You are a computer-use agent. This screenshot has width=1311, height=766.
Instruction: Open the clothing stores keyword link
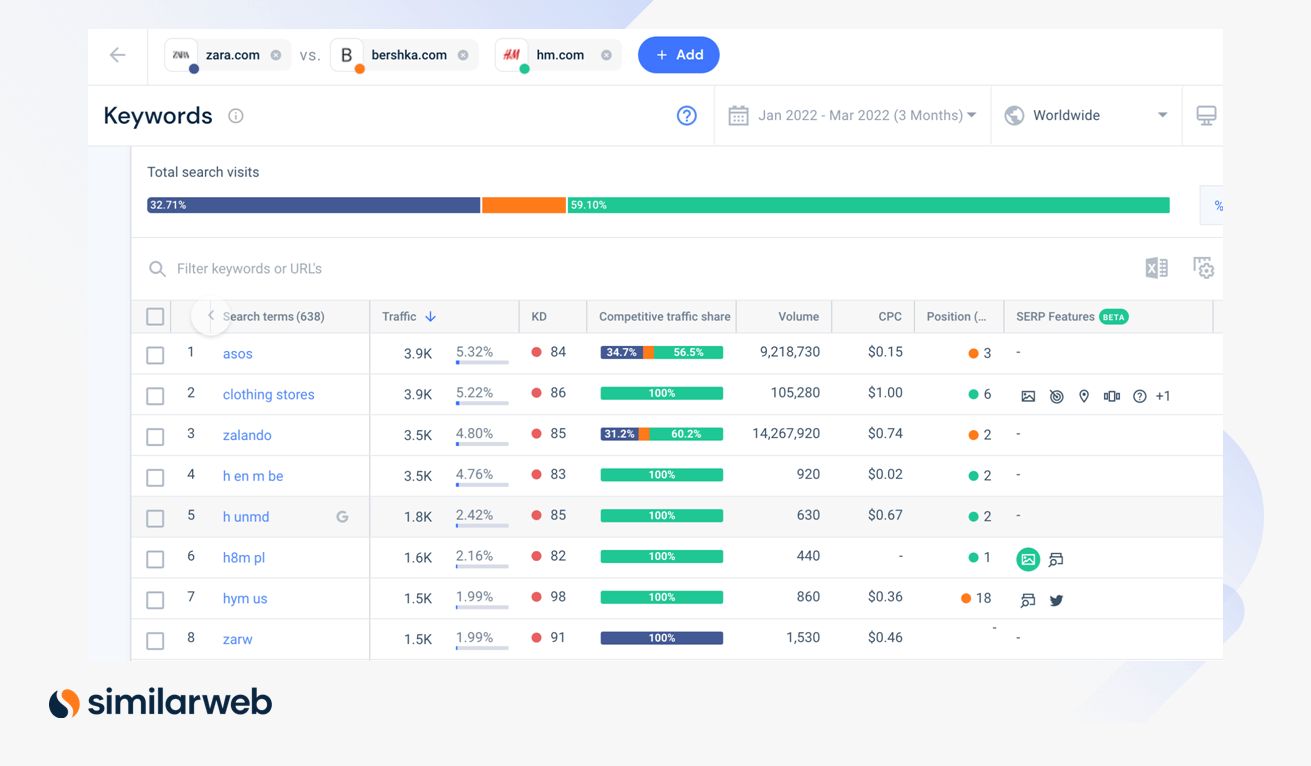268,395
